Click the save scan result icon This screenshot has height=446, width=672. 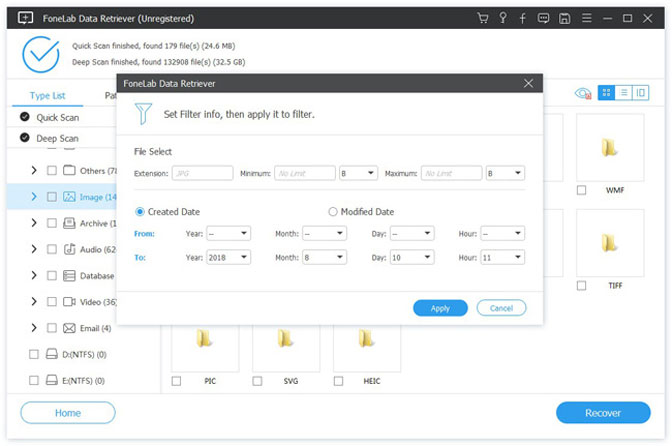564,18
